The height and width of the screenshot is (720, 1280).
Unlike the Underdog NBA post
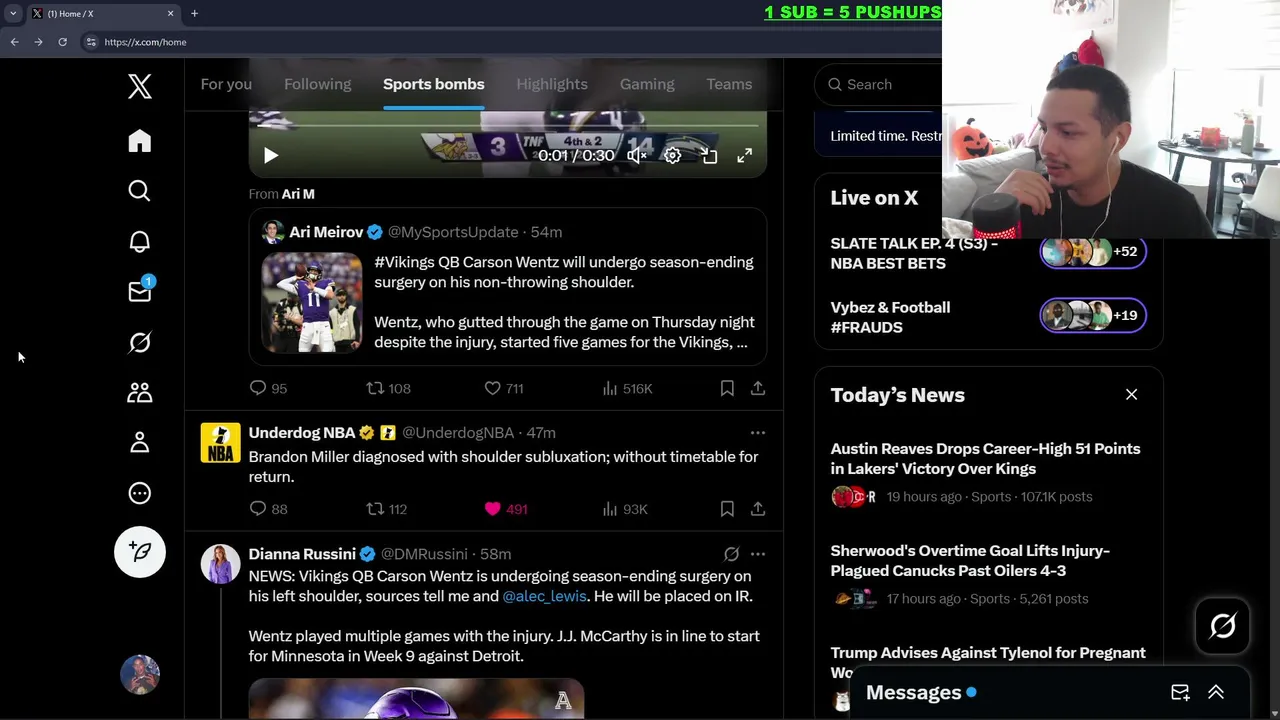point(505,509)
